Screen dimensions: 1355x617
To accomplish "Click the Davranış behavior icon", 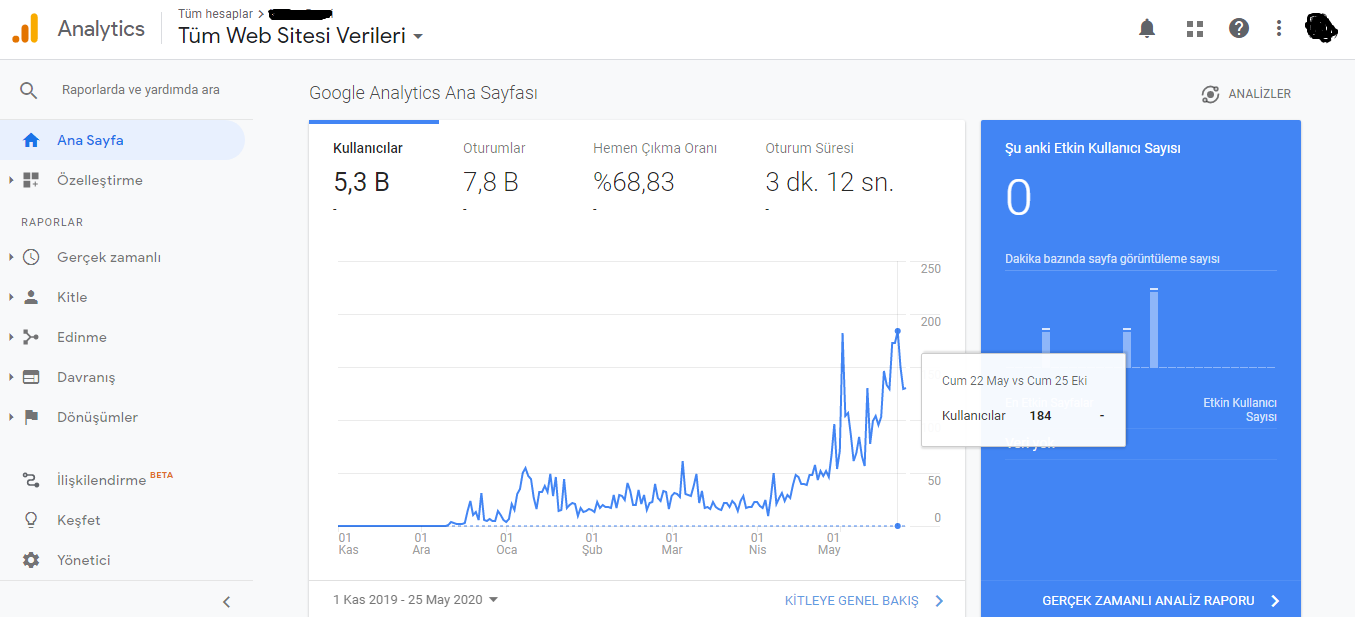I will click(31, 377).
